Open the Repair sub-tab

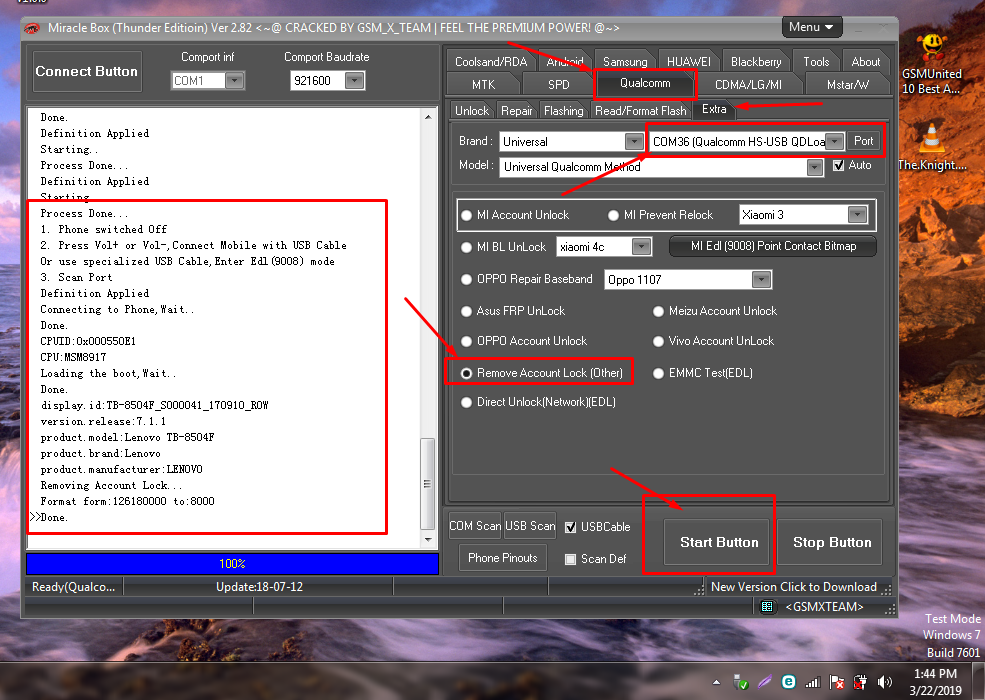[516, 111]
